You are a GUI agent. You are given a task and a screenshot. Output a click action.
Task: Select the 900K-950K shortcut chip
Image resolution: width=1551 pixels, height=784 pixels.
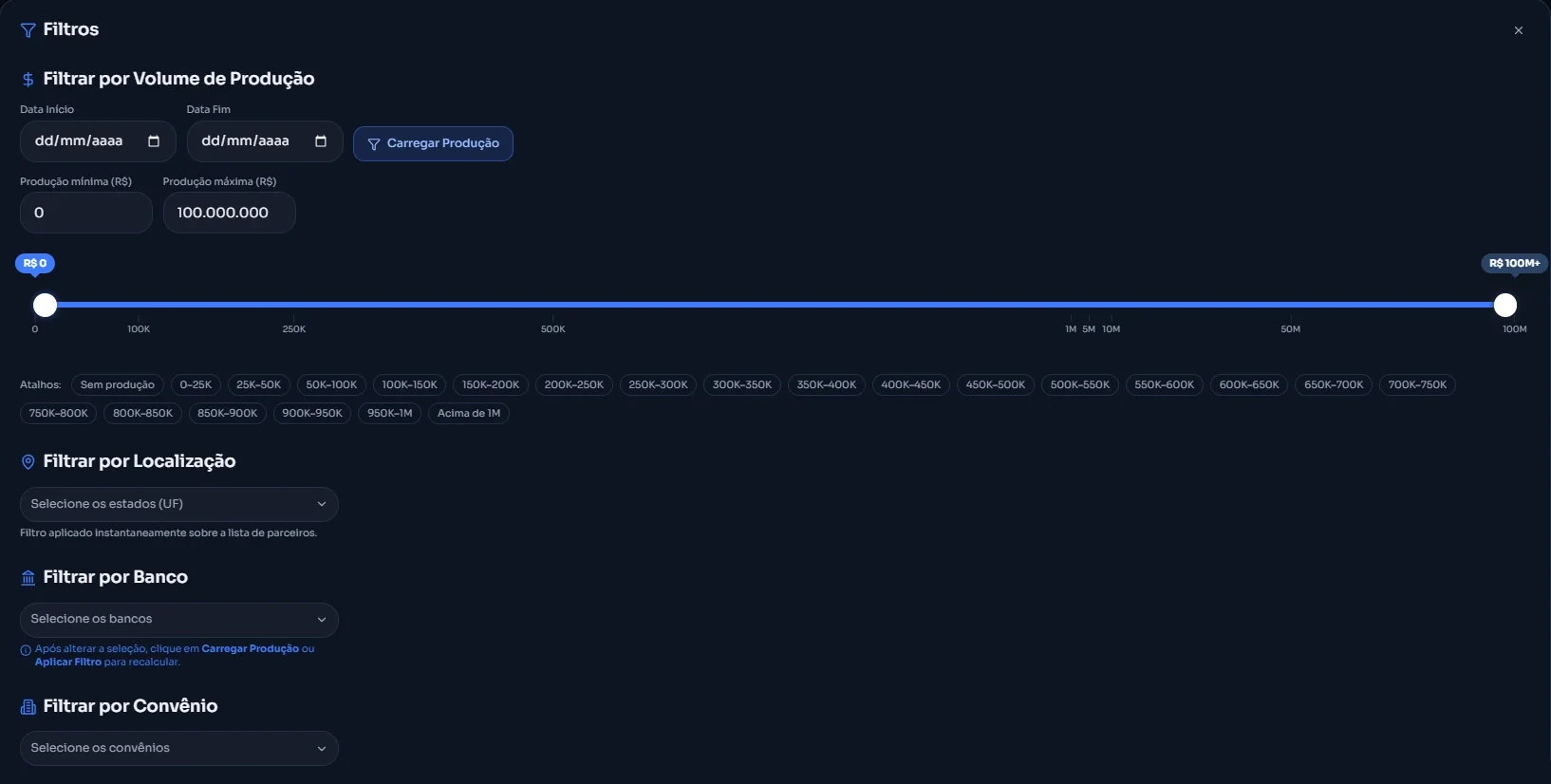click(x=312, y=413)
